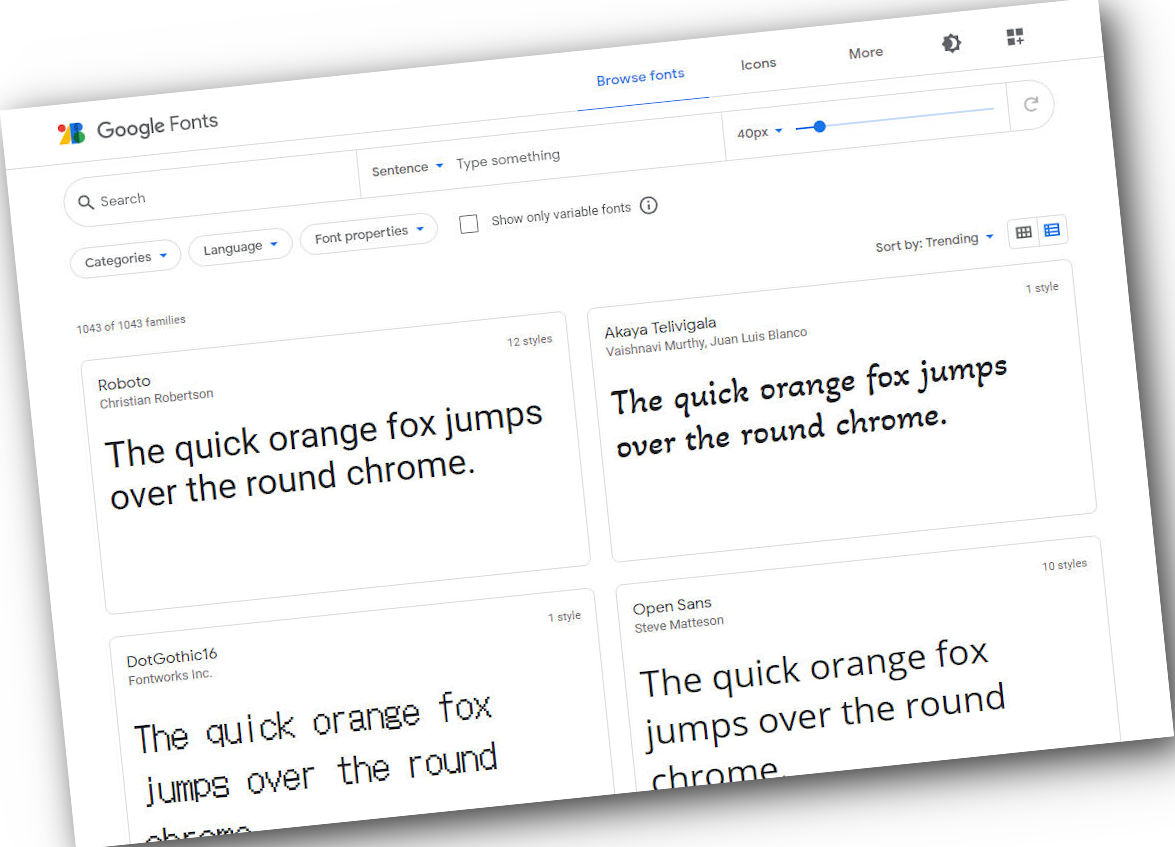Switch to grid view icon
Viewport: 1175px width, 847px height.
[x=1023, y=232]
